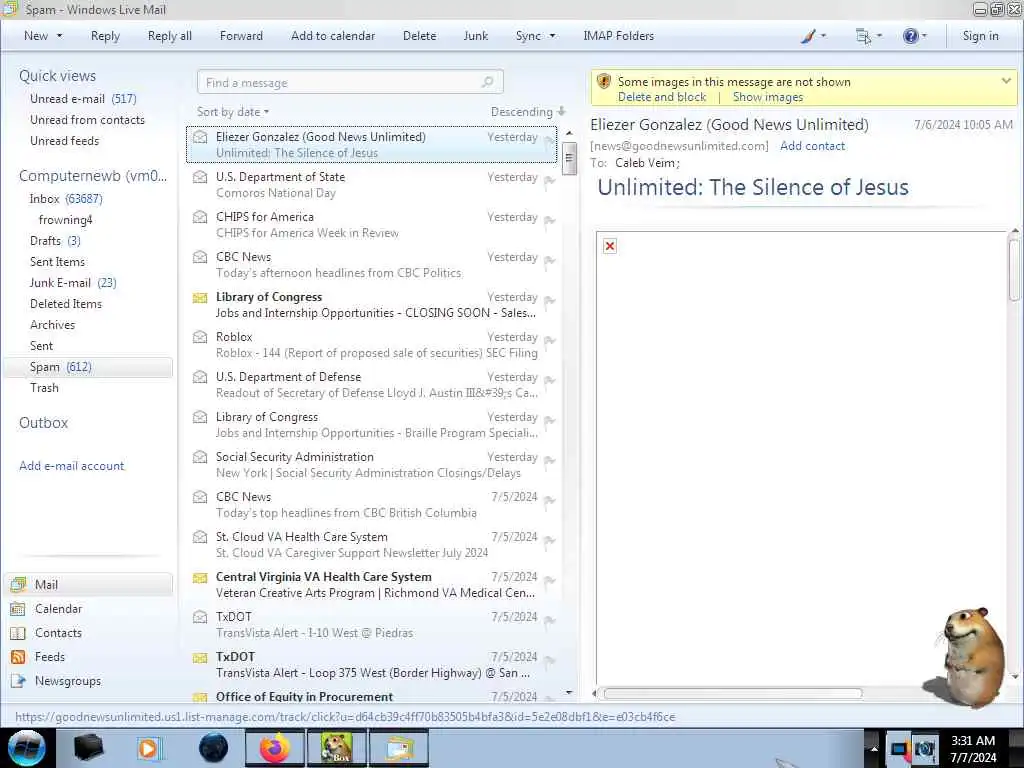Click Reply all in the toolbar

pyautogui.click(x=170, y=36)
